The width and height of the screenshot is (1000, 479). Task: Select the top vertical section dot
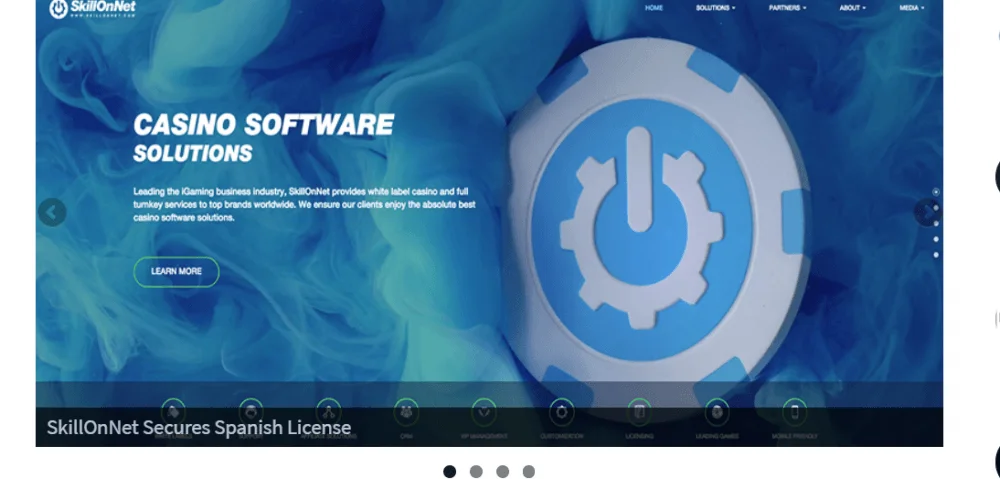click(x=936, y=191)
